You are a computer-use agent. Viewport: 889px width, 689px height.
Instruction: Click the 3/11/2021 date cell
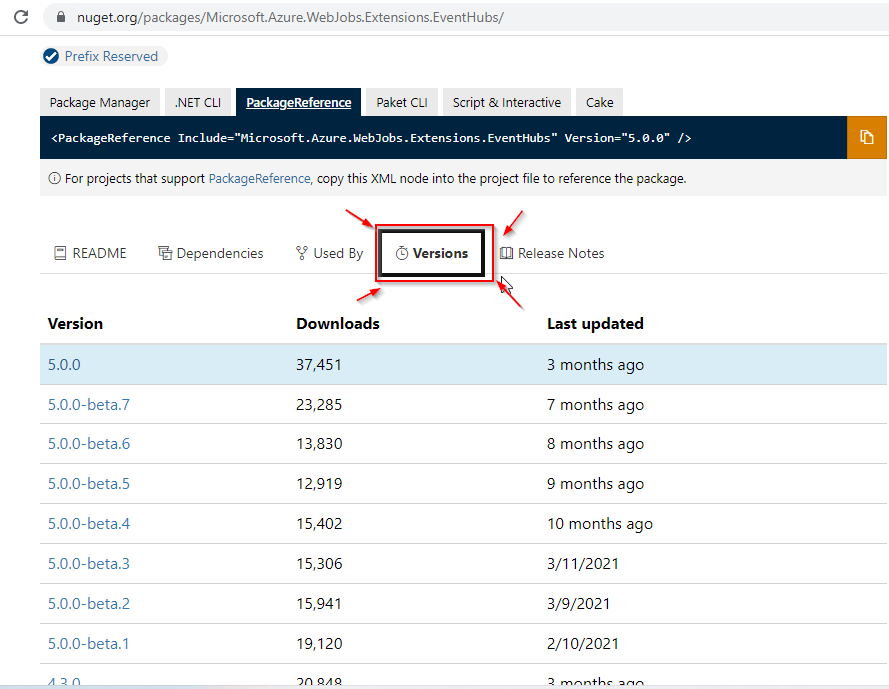point(583,563)
